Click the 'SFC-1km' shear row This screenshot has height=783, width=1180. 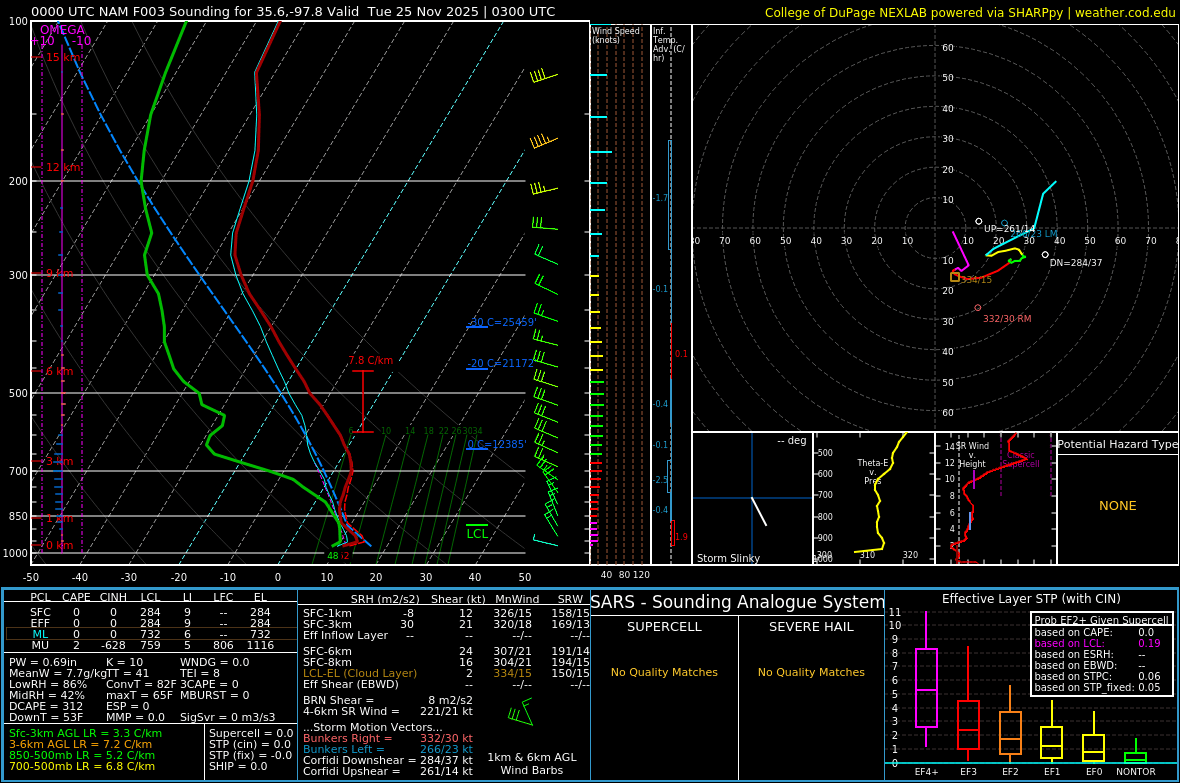tap(446, 613)
